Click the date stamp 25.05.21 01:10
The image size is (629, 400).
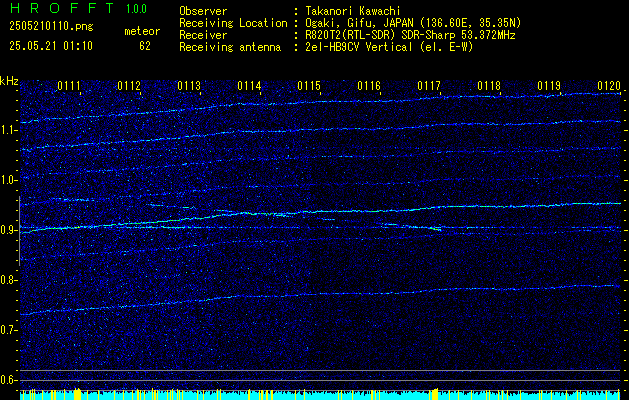51,46
